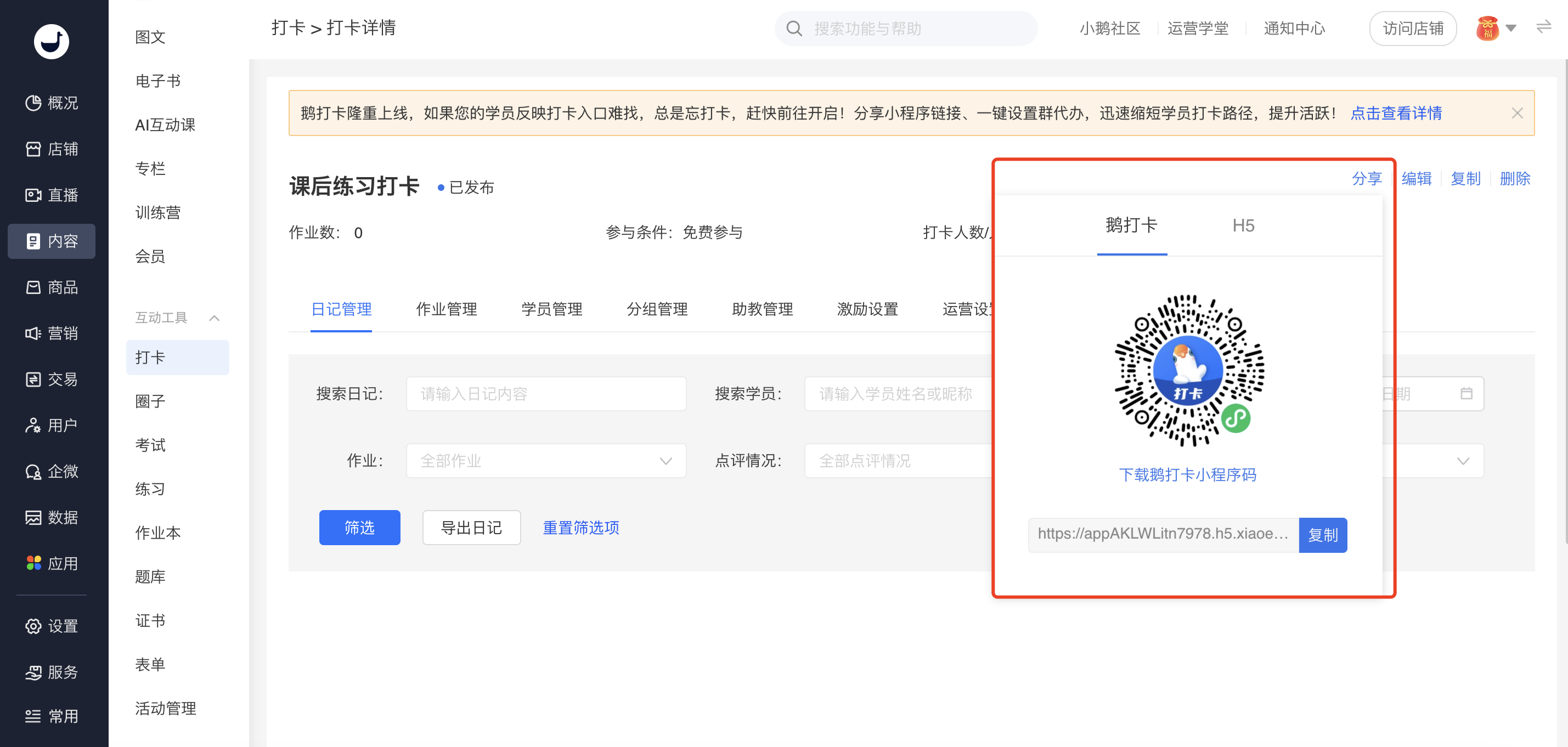Screen dimensions: 1568x747
Task: Open the 直播 live-stream sidebar icon
Action: click(x=33, y=195)
